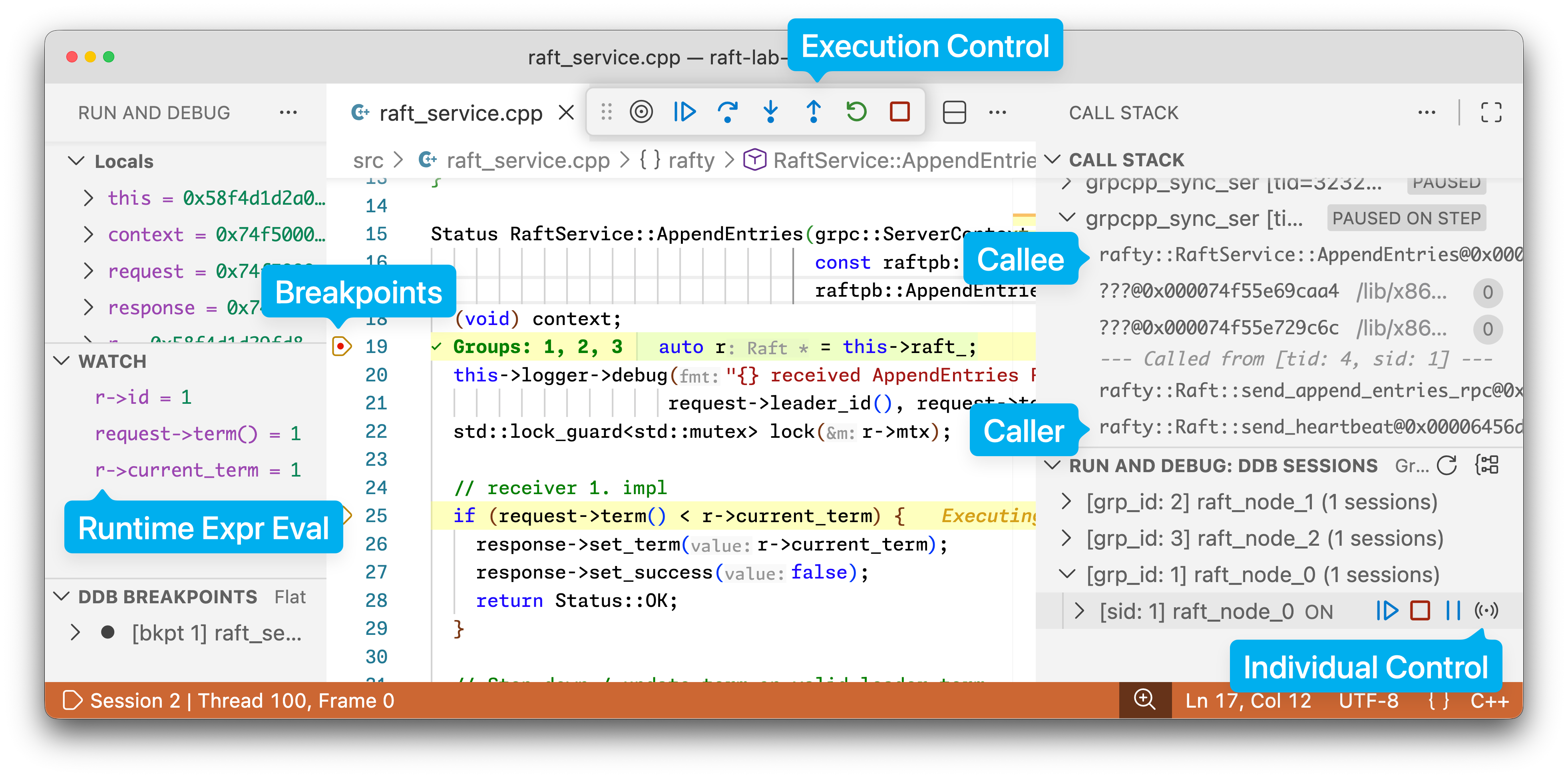Viewport: 1568px width, 778px height.
Task: Collapse grp_id 1 raft_node_0 group
Action: [x=1067, y=574]
